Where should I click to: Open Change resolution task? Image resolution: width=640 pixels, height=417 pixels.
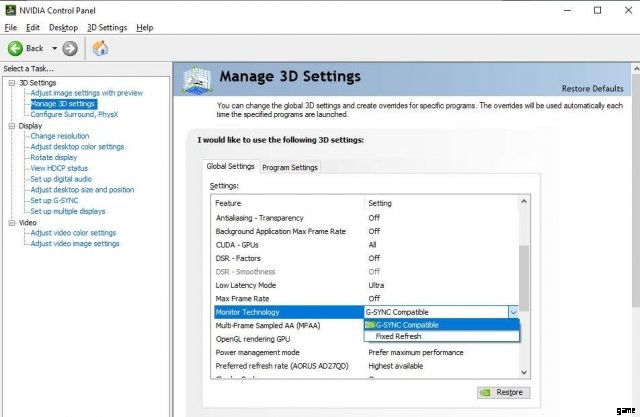(x=60, y=136)
